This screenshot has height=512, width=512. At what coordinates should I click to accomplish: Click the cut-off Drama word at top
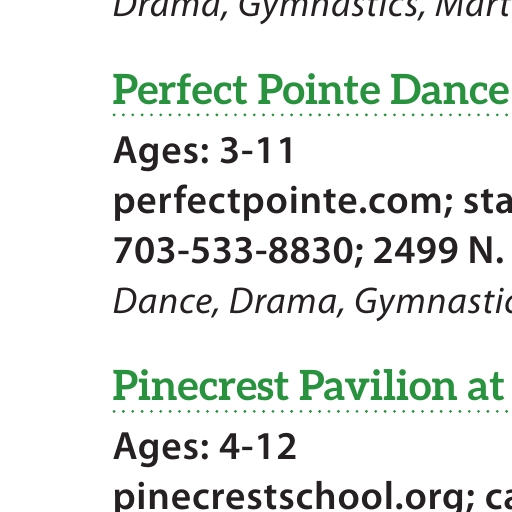167,8
